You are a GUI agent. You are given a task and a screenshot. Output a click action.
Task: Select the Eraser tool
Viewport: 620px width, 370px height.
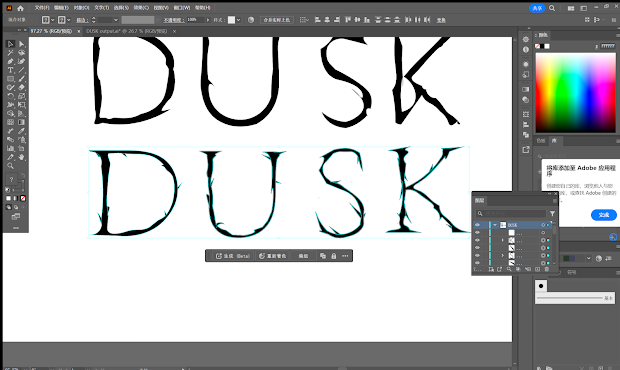pyautogui.click(x=21, y=87)
